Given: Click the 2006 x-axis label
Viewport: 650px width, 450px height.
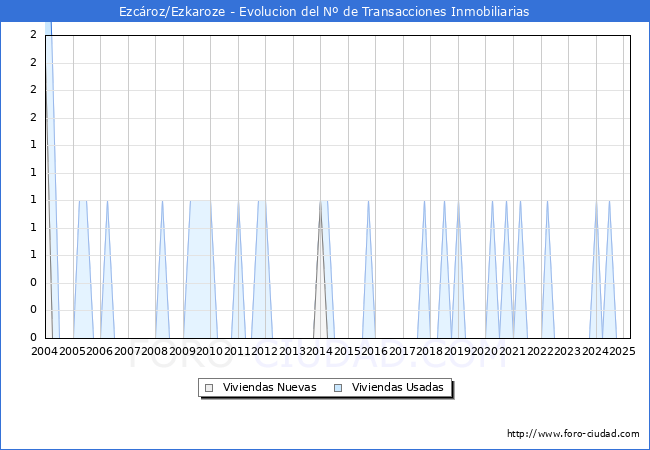Looking at the screenshot, I should [99, 351].
